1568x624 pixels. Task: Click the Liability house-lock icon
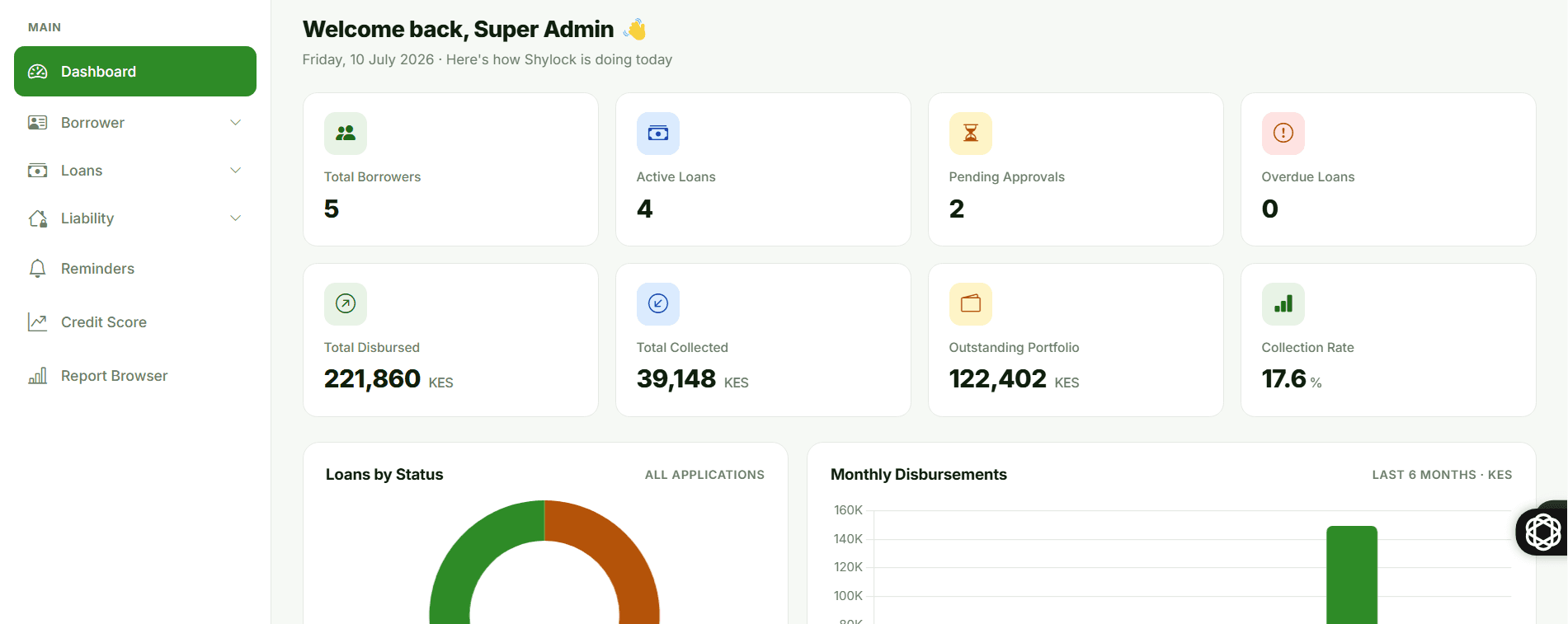click(38, 218)
